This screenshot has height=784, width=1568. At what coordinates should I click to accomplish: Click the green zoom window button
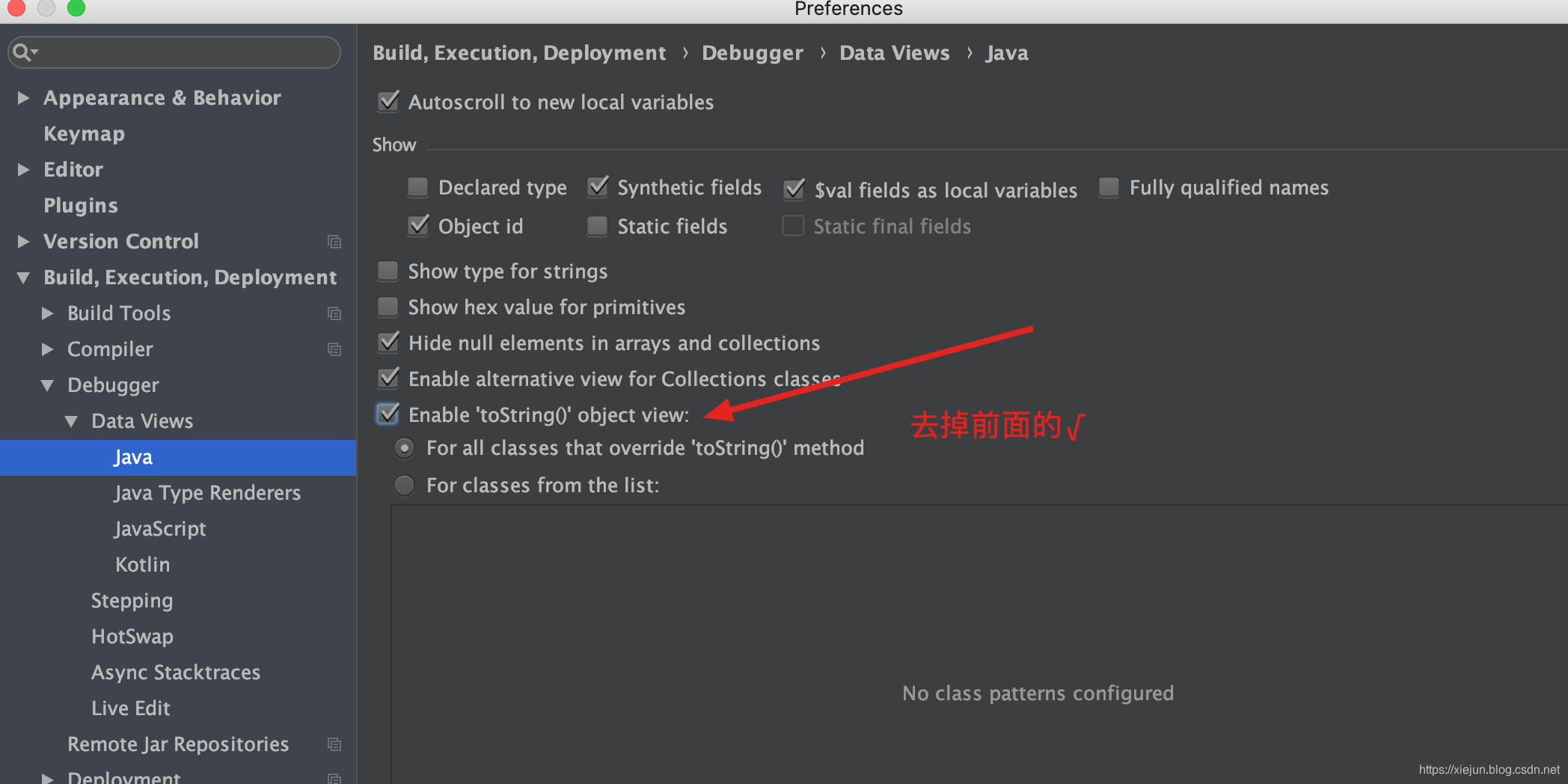[x=76, y=7]
